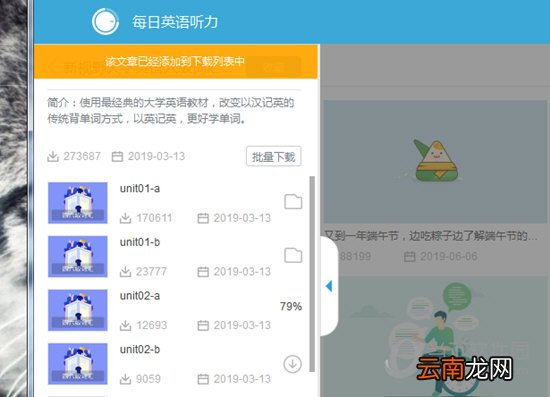Click the orange notification 该文章已经添加到下载列表中

[x=175, y=61]
